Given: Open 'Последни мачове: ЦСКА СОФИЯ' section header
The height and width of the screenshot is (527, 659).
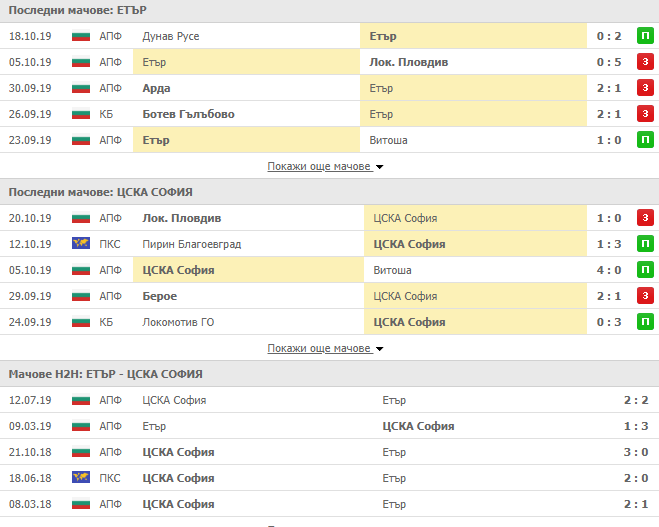Looking at the screenshot, I should point(330,192).
